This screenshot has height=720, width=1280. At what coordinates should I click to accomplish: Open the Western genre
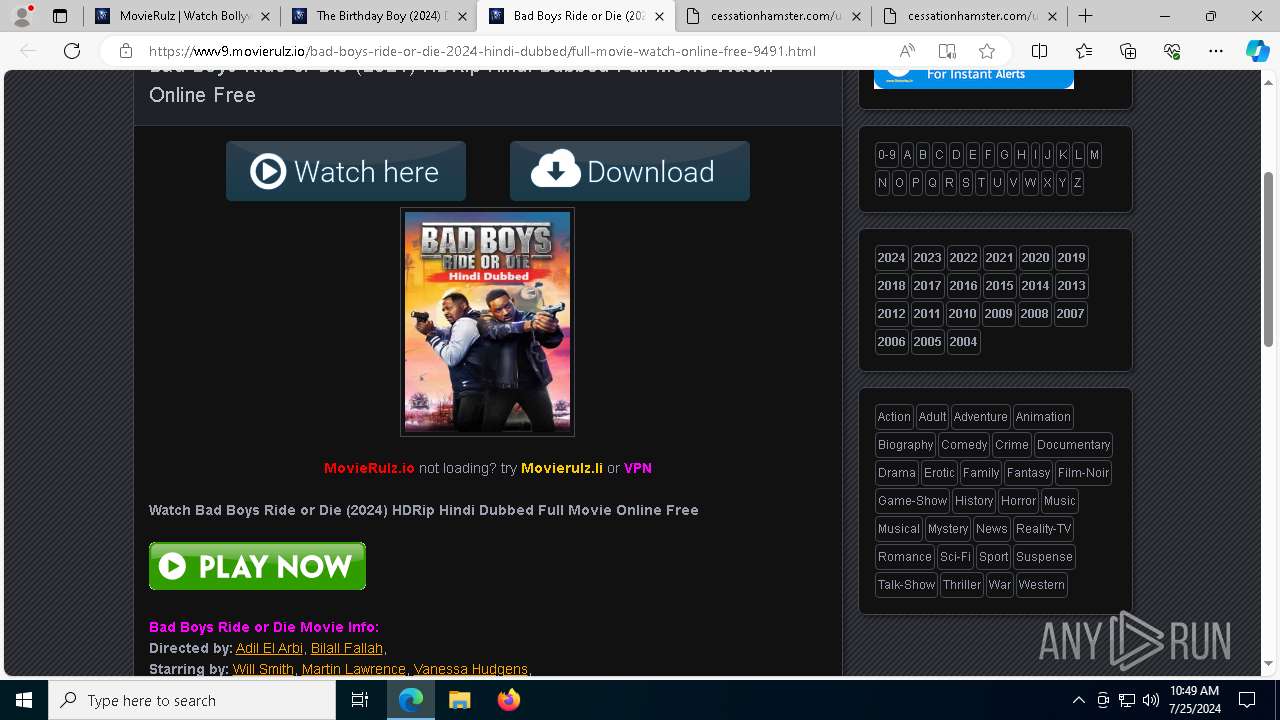[1041, 585]
